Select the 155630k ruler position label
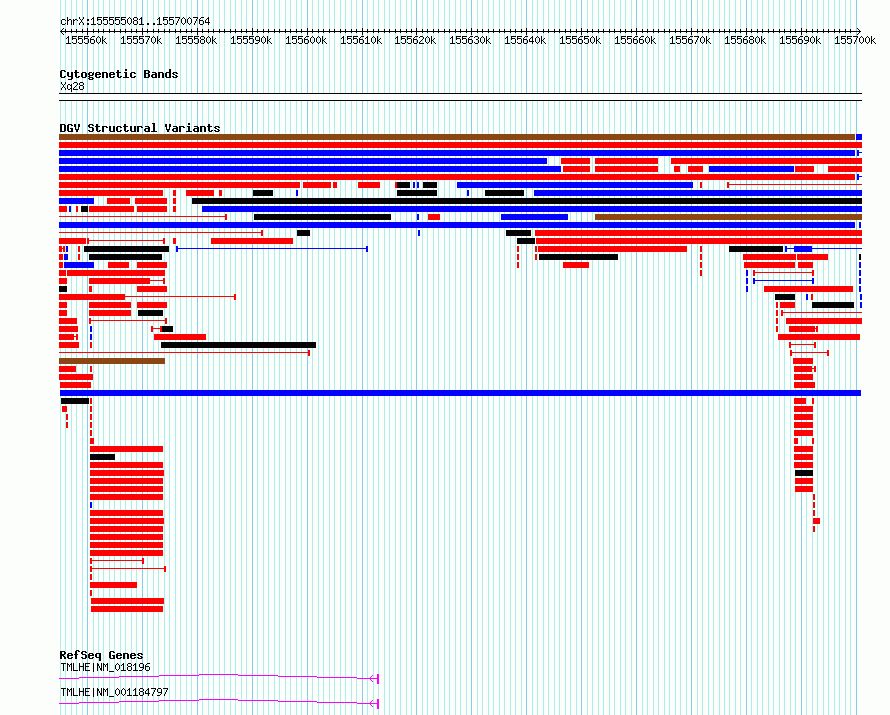 (x=471, y=40)
